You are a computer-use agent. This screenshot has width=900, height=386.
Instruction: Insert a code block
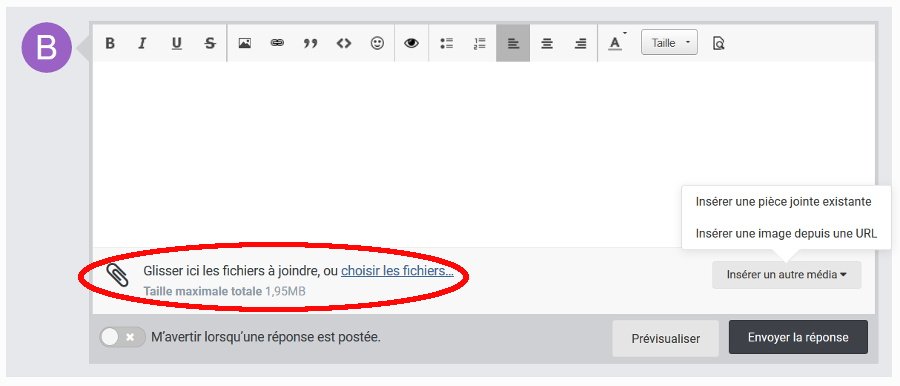344,43
